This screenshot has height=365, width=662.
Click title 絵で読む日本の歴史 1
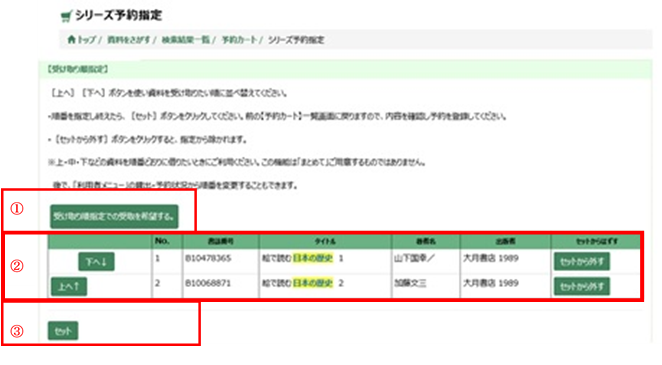click(303, 258)
